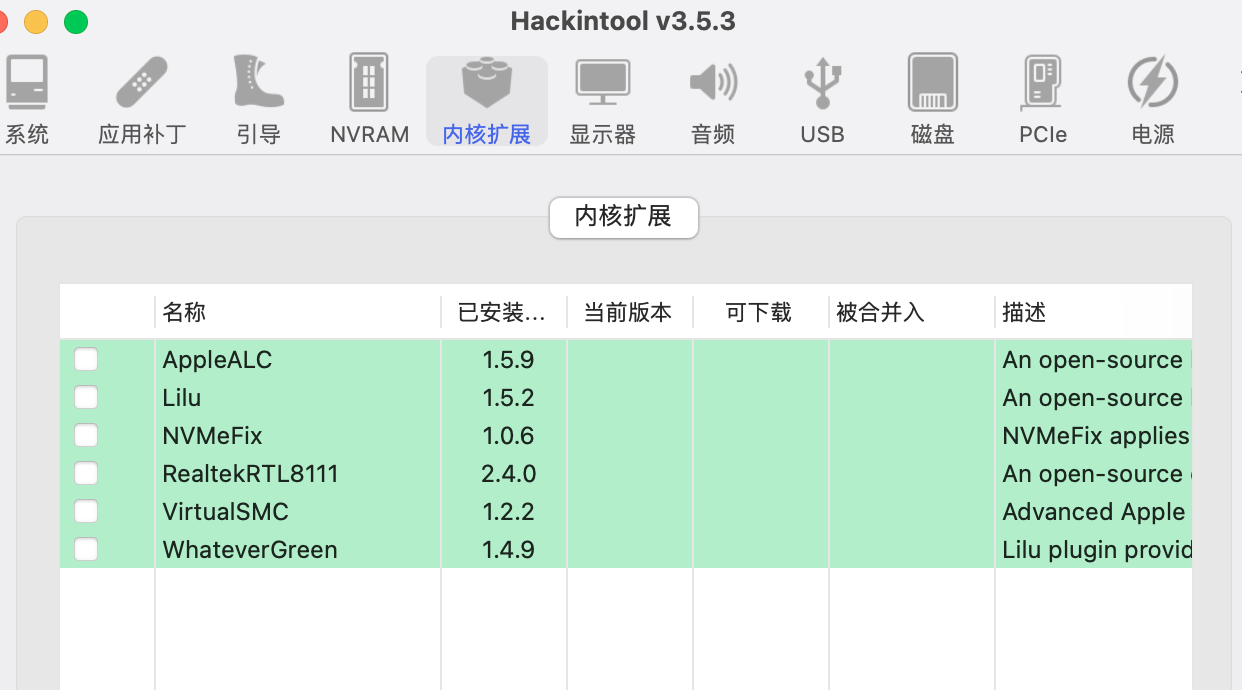Tick the WhateverGreen checkbox
Screen dimensions: 1242x690
pyautogui.click(x=86, y=550)
